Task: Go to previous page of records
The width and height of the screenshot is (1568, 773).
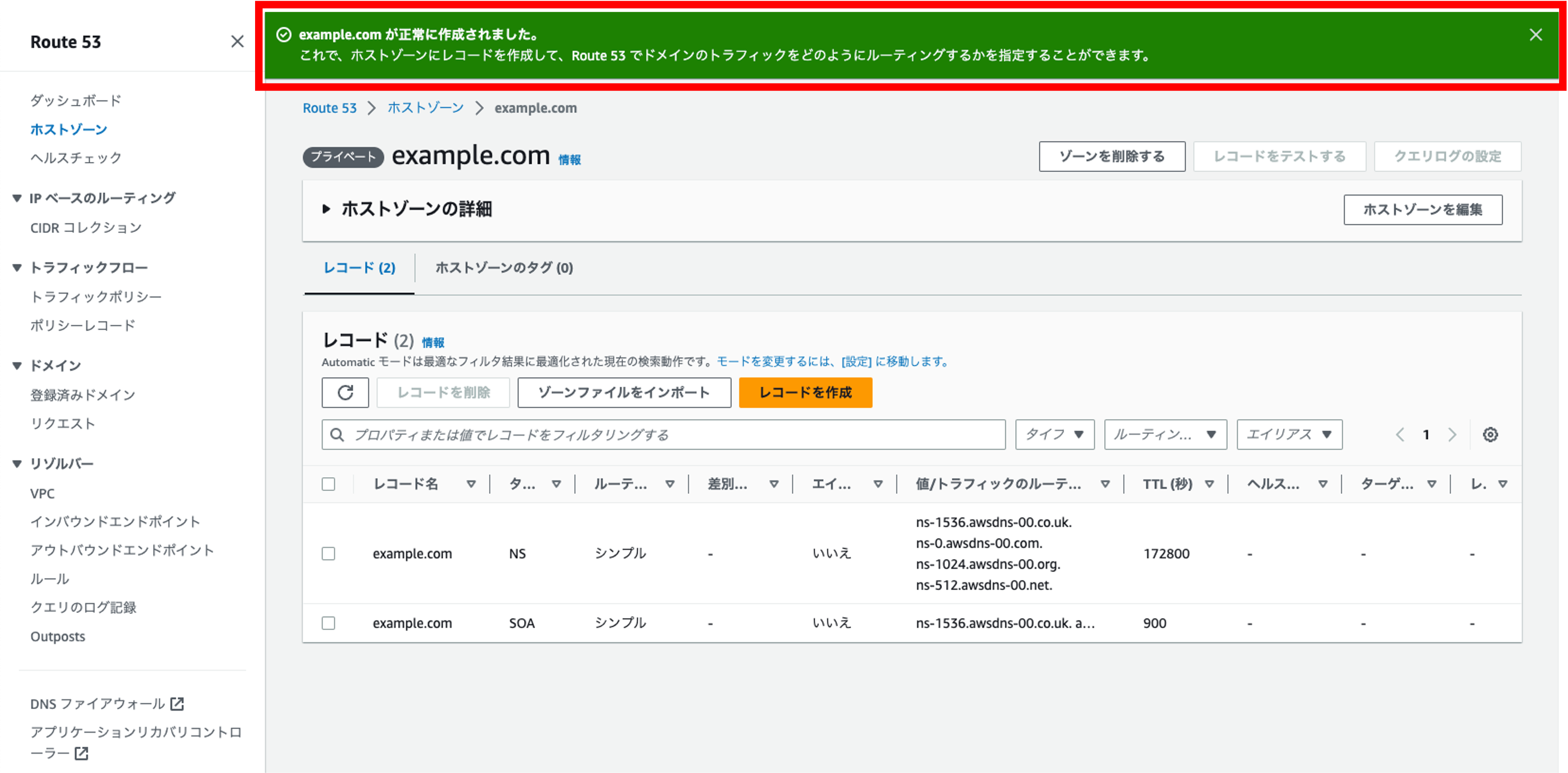Action: tap(1400, 434)
